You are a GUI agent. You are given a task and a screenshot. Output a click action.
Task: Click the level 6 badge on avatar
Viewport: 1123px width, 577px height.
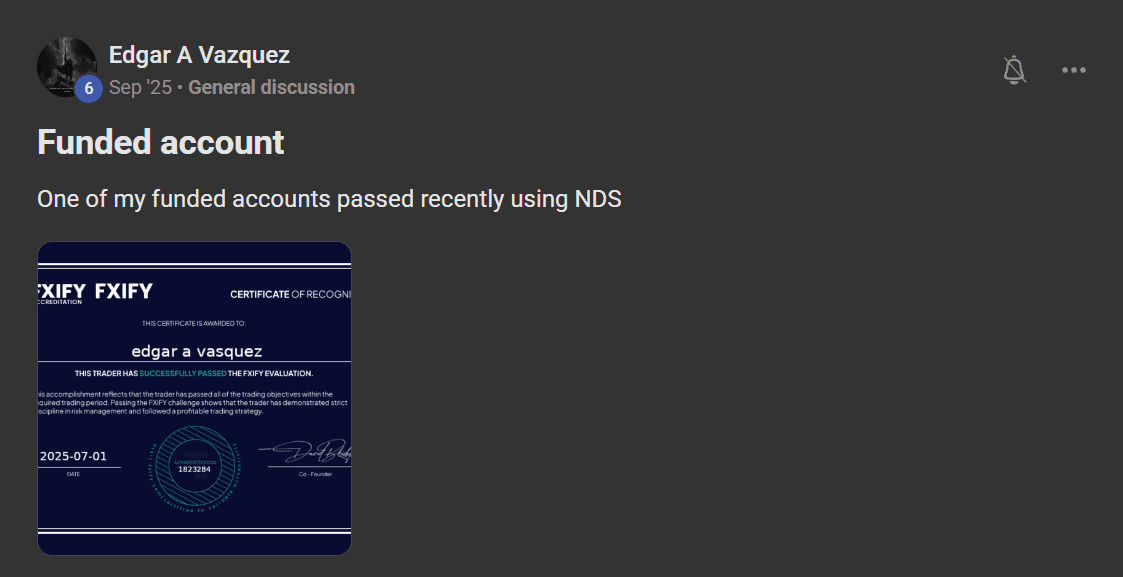88,89
